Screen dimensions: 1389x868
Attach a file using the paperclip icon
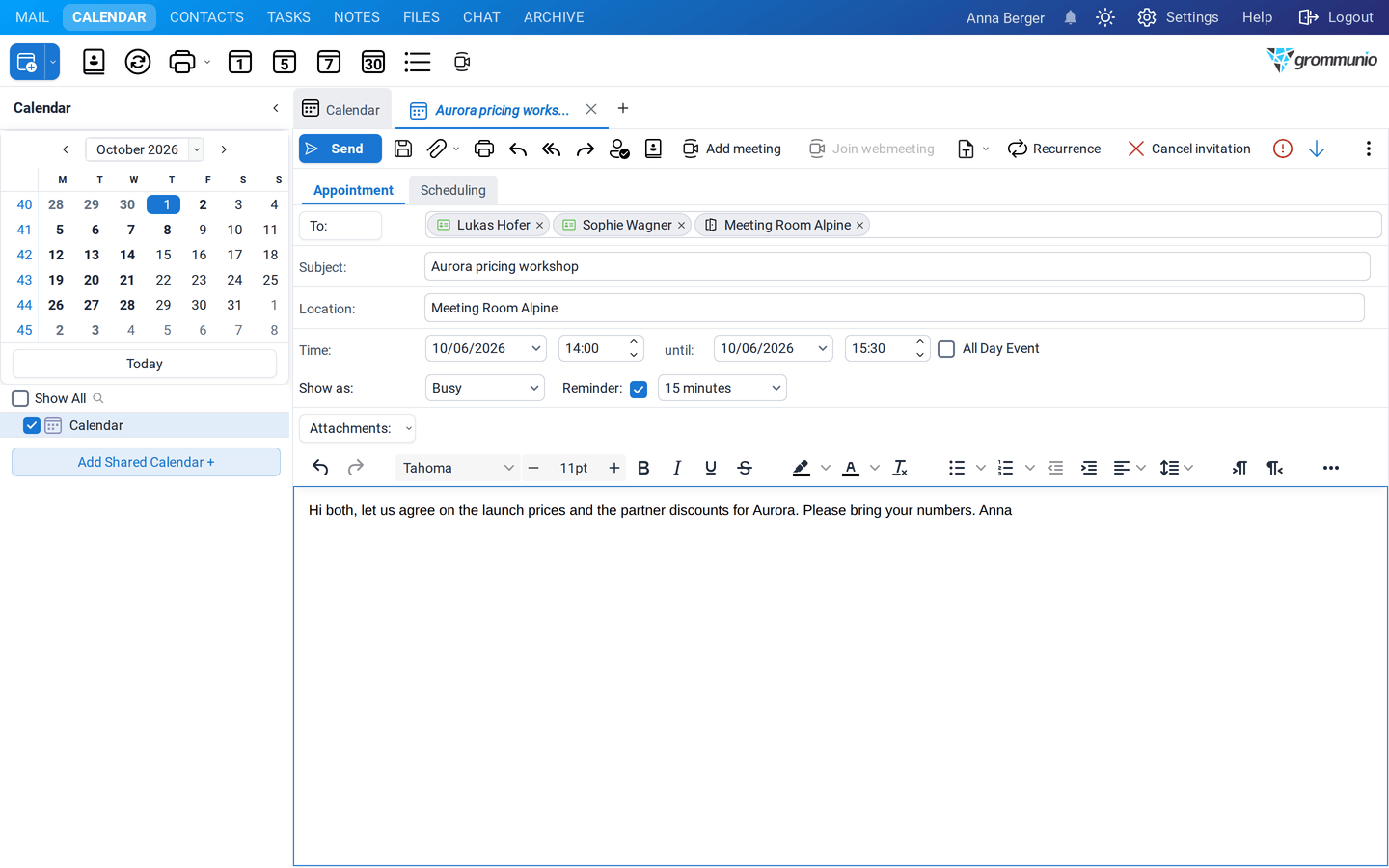coord(437,149)
